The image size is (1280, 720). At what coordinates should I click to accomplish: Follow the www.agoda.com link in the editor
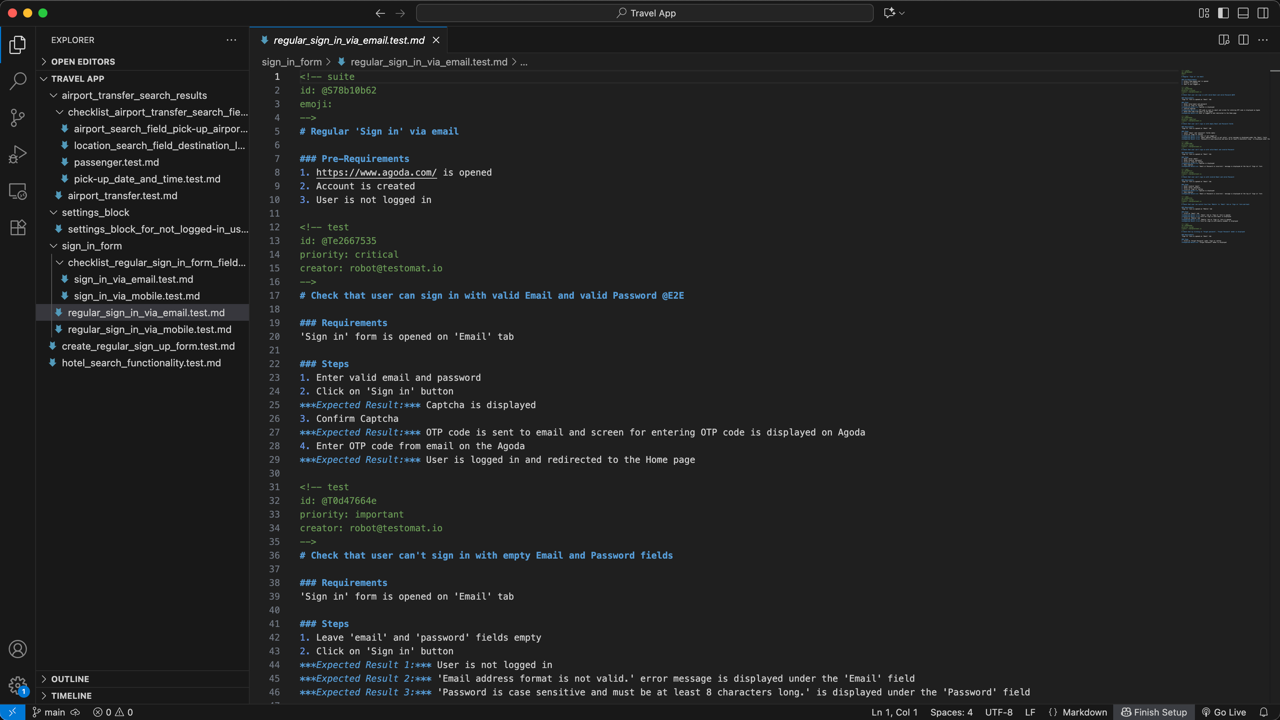tap(375, 172)
